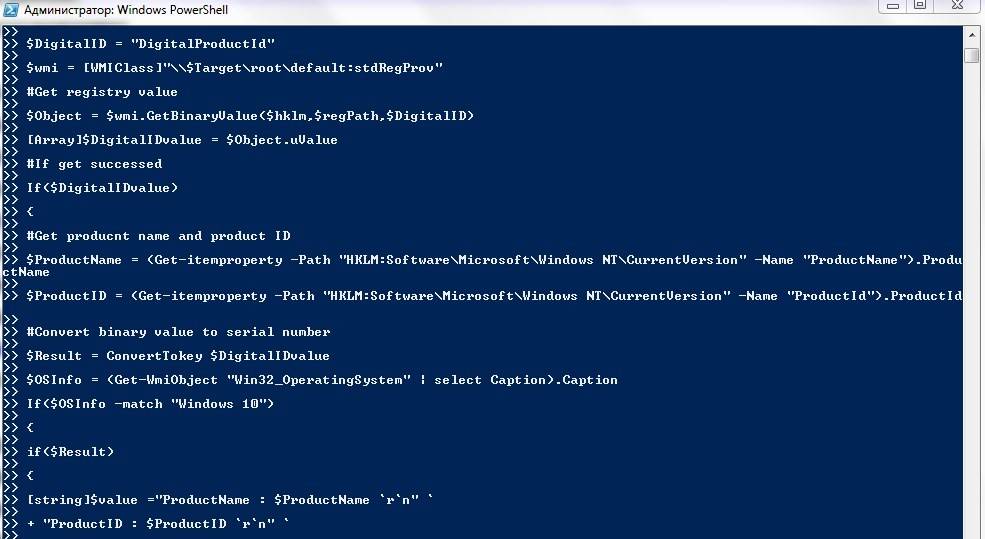Click the "#Convert binary value" comment line
The width and height of the screenshot is (985, 539).
pos(178,332)
